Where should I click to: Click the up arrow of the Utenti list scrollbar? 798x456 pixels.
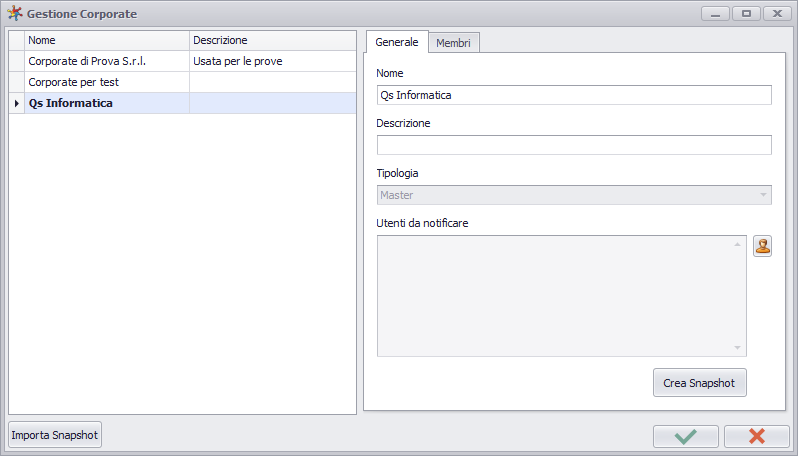coord(737,244)
